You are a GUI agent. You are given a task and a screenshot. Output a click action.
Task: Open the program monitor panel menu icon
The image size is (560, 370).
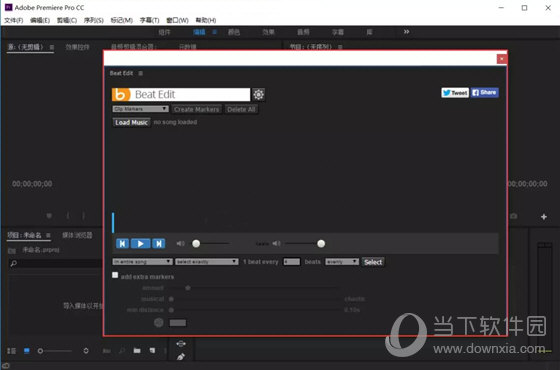[x=340, y=47]
